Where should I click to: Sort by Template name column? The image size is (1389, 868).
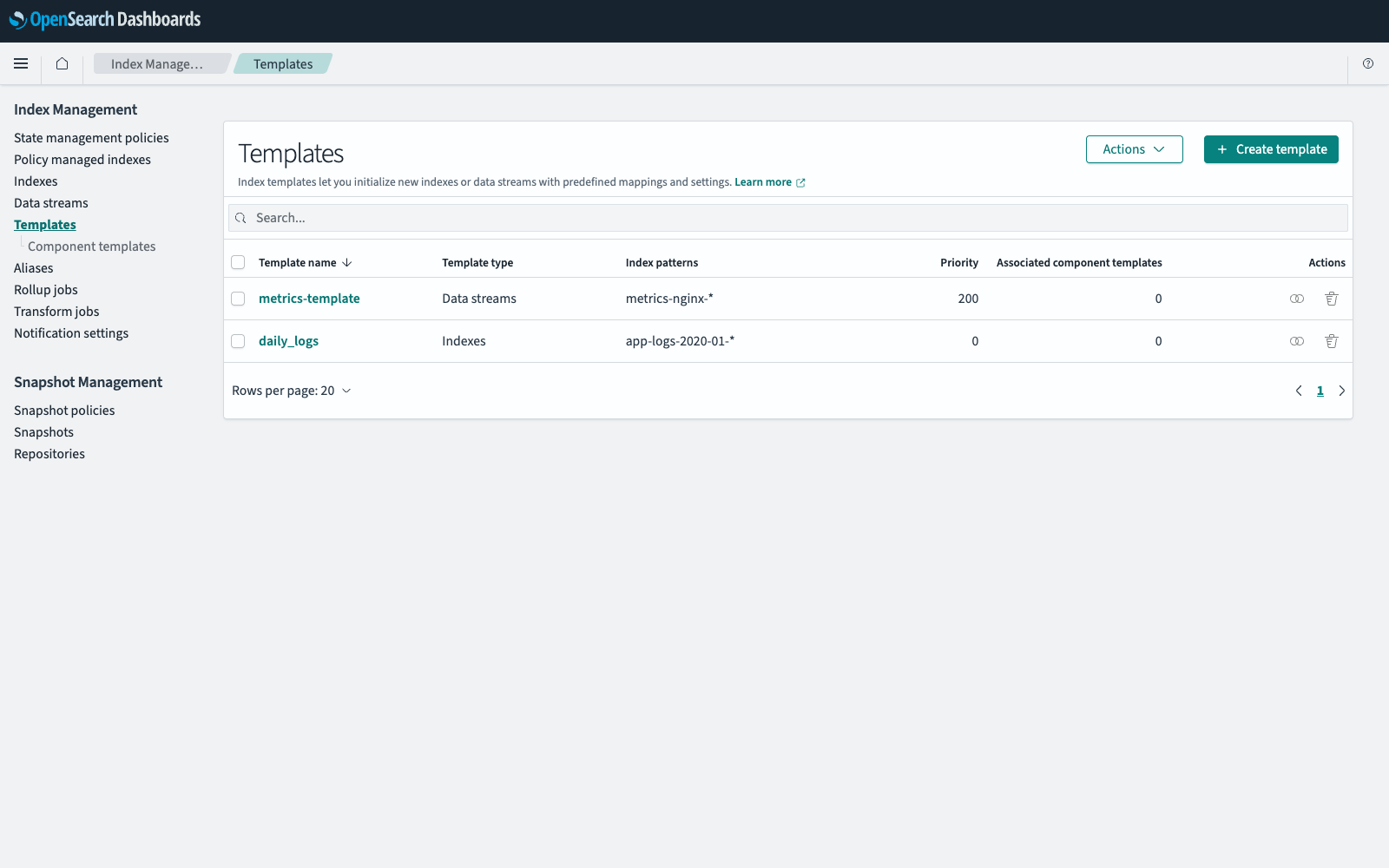[x=305, y=262]
